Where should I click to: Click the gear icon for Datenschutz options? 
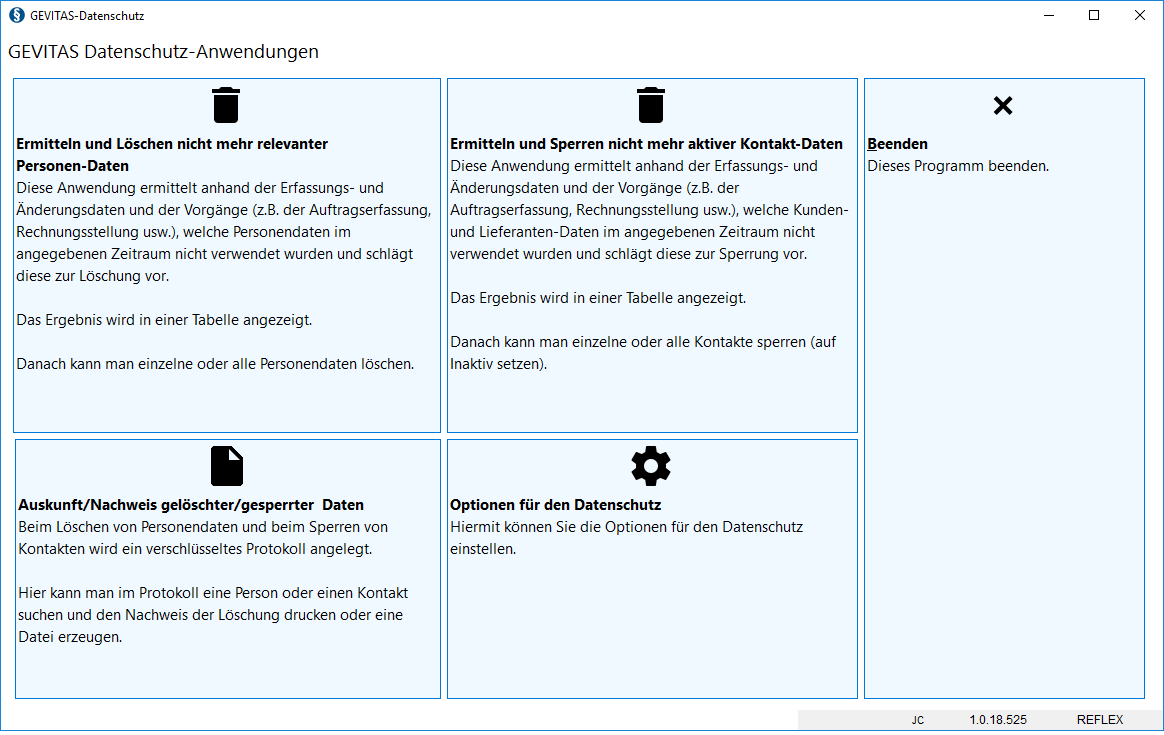click(x=651, y=466)
